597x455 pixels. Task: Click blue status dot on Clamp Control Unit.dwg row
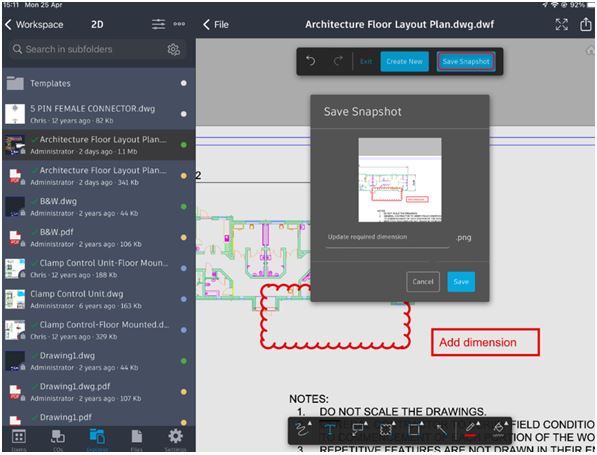[184, 299]
